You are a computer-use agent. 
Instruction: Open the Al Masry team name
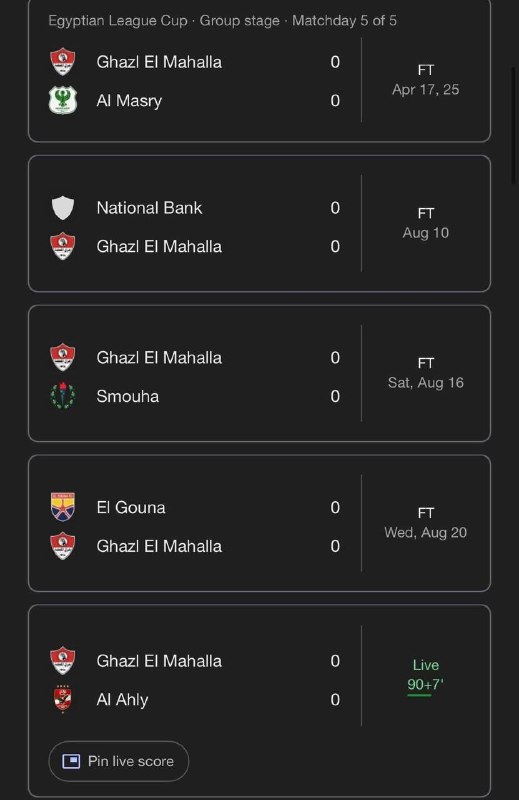click(129, 101)
